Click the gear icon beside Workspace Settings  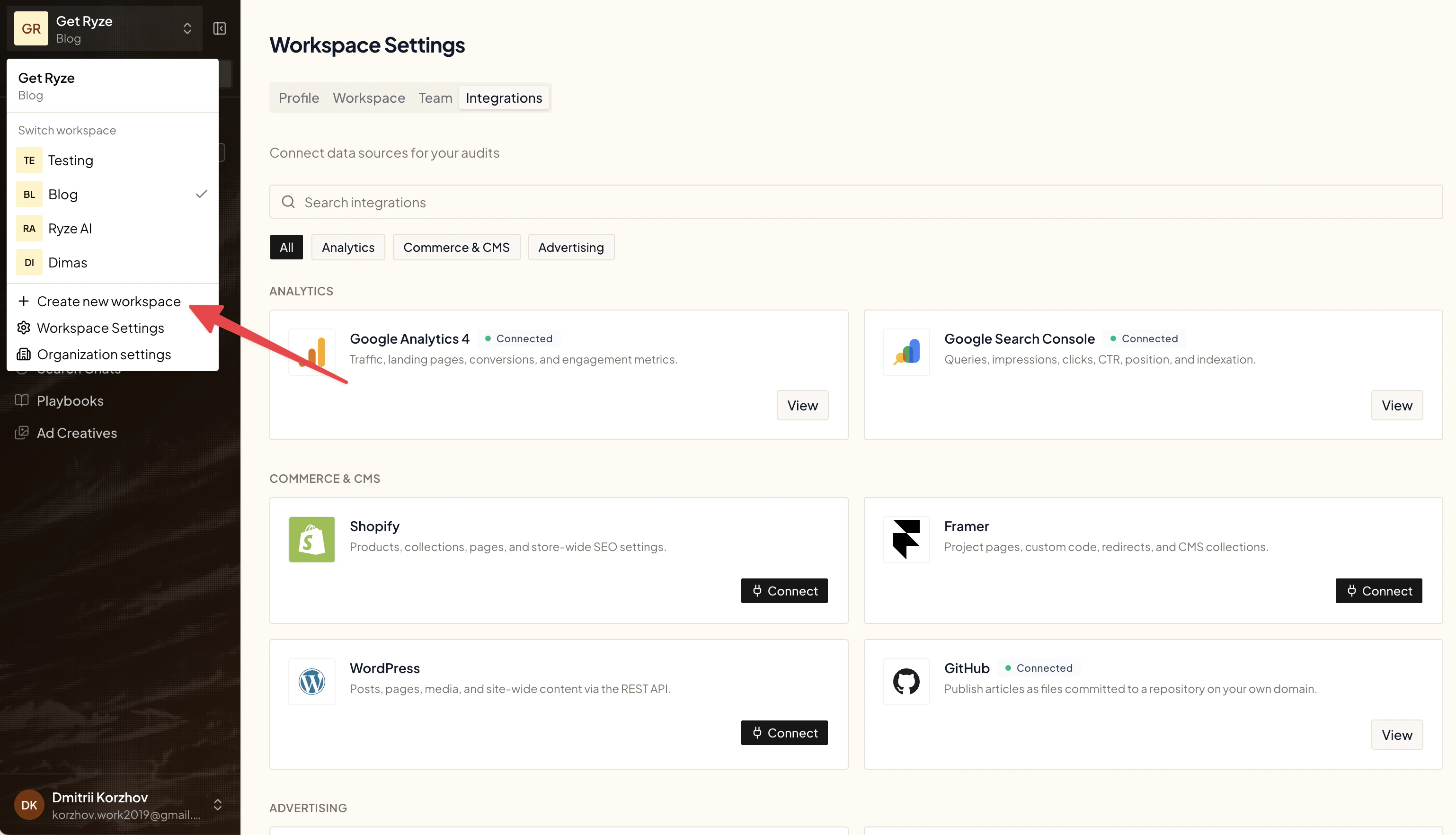[24, 328]
